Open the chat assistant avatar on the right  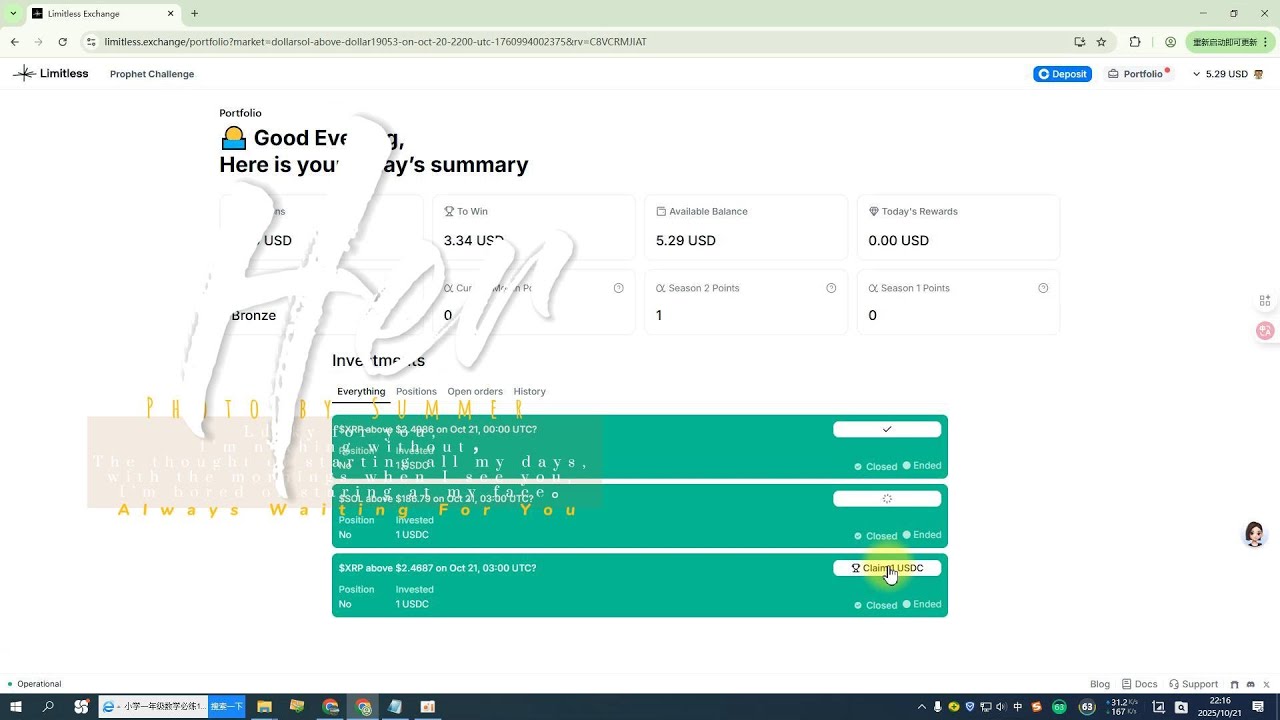(x=1254, y=534)
